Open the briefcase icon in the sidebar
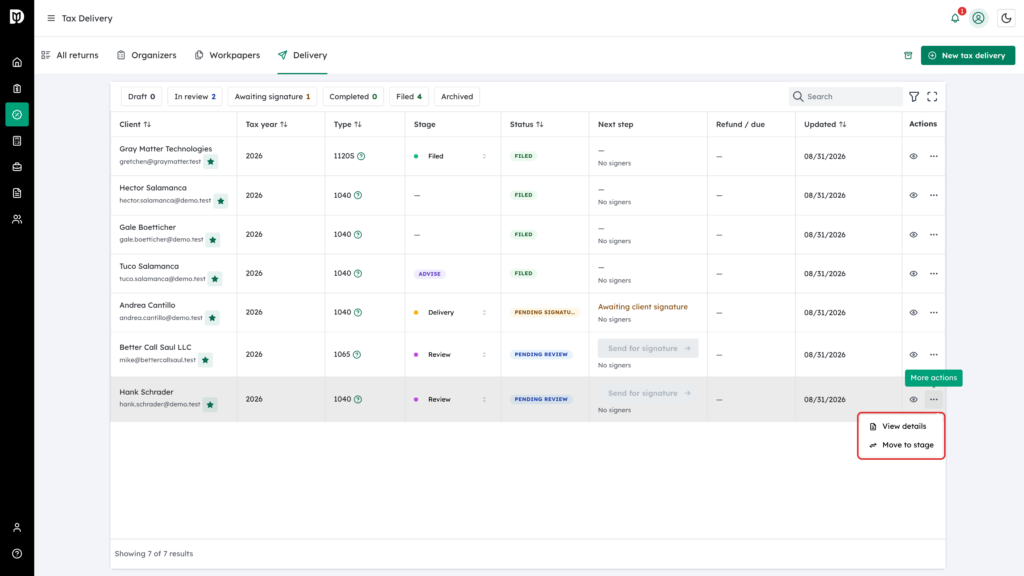 [x=17, y=167]
